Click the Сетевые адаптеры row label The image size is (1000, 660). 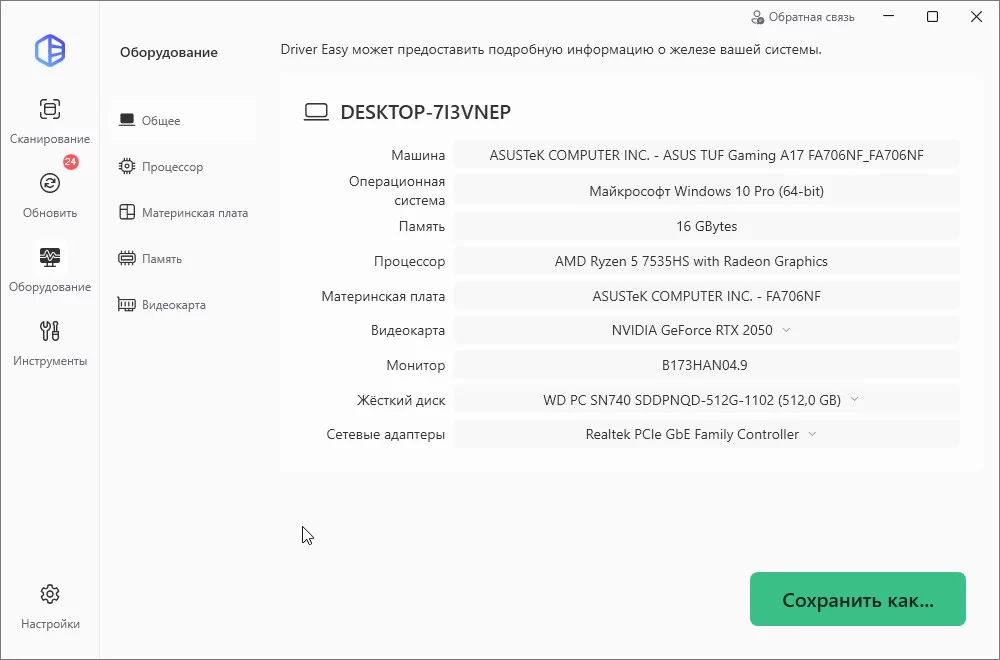click(x=385, y=435)
